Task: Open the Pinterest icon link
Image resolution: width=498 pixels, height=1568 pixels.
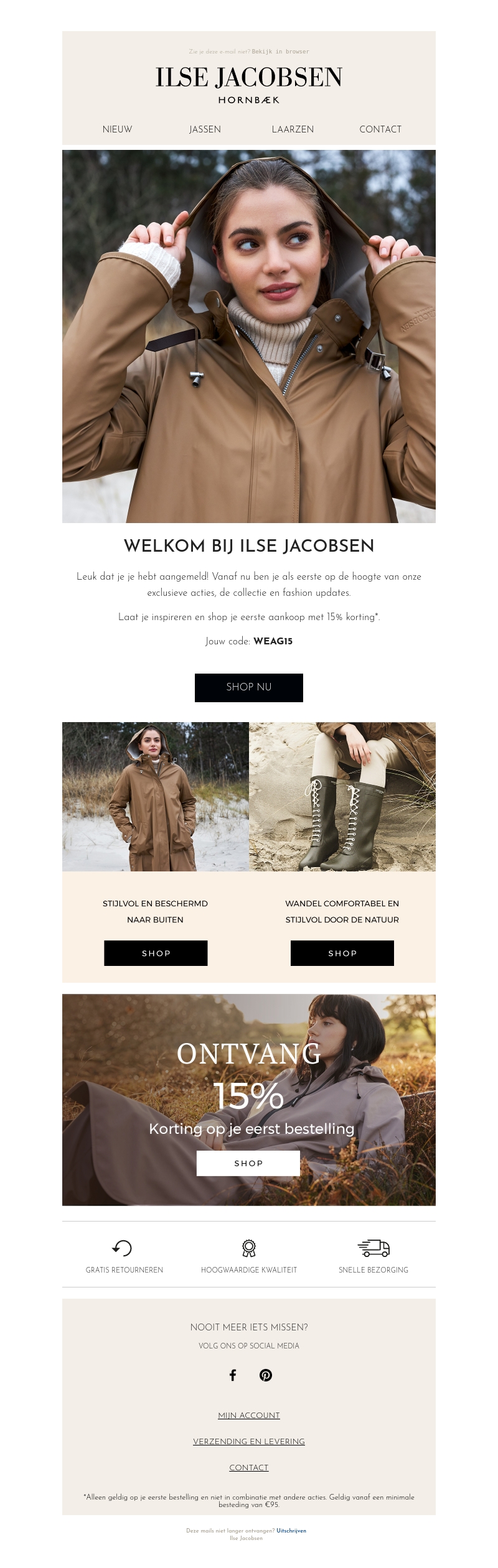Action: pos(266,1375)
